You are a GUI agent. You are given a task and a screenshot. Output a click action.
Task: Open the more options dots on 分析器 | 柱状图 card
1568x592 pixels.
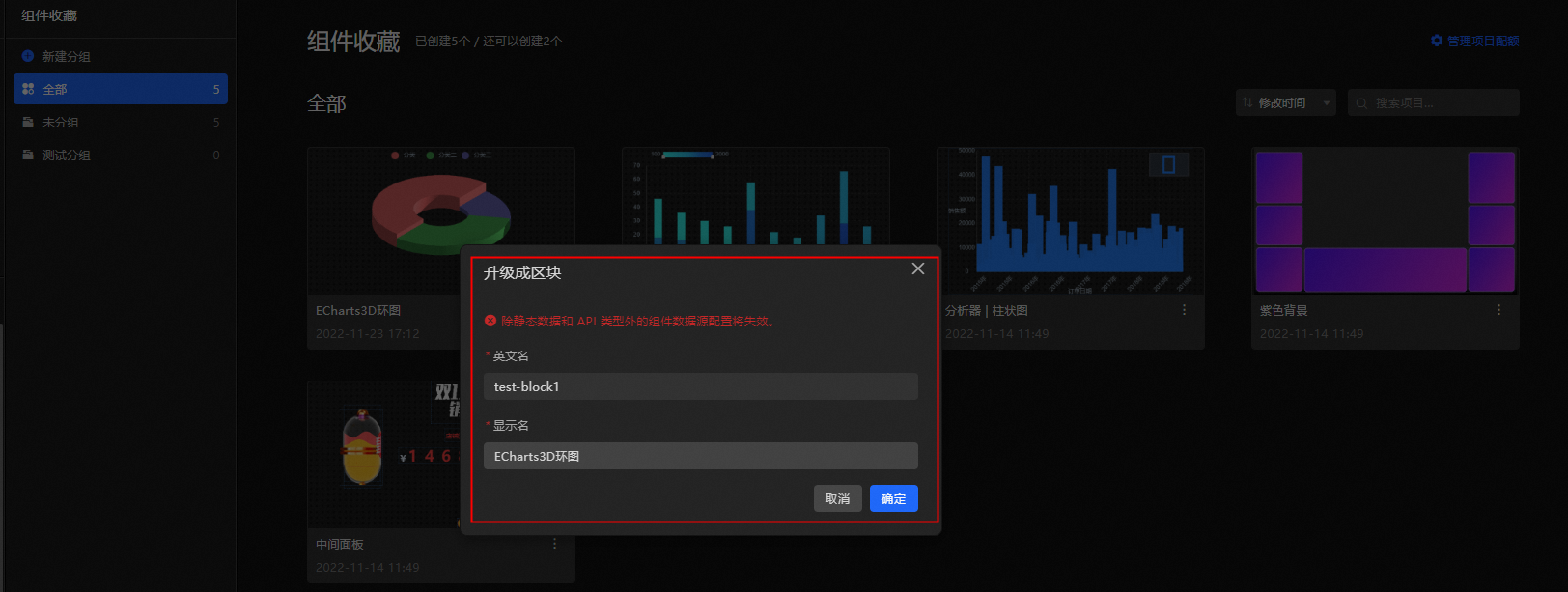pyautogui.click(x=1185, y=310)
